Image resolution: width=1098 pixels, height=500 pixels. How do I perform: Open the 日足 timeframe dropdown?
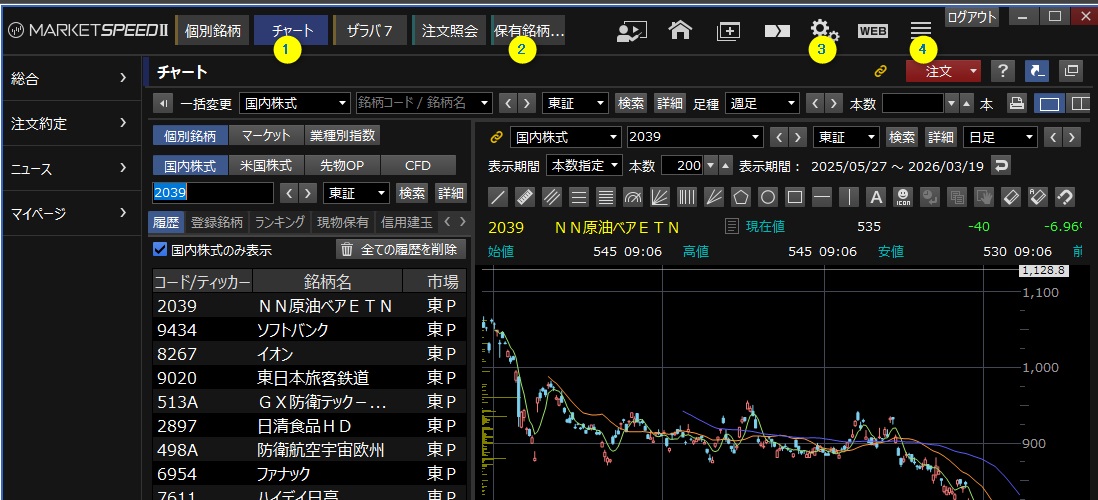click(1000, 137)
